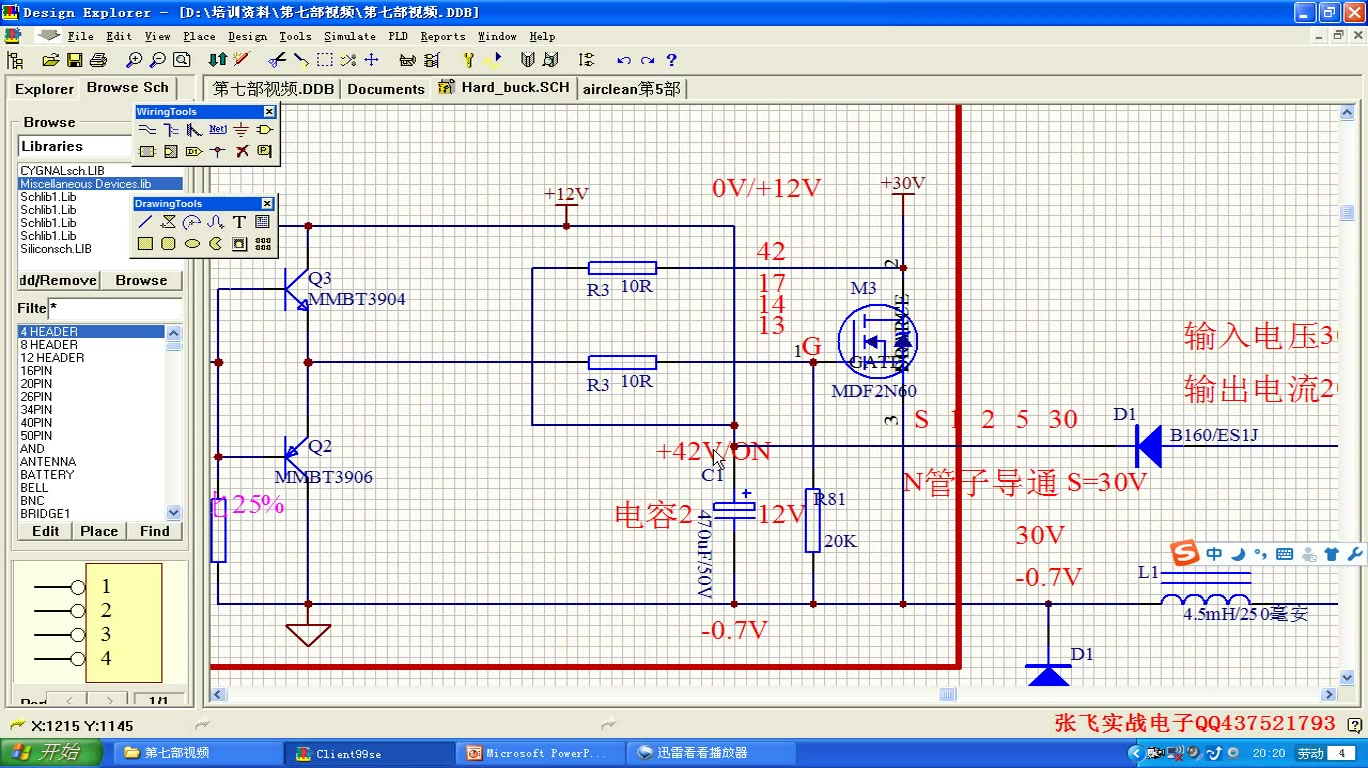Click component list scroll down arrow
This screenshot has width=1368, height=768.
[x=174, y=512]
